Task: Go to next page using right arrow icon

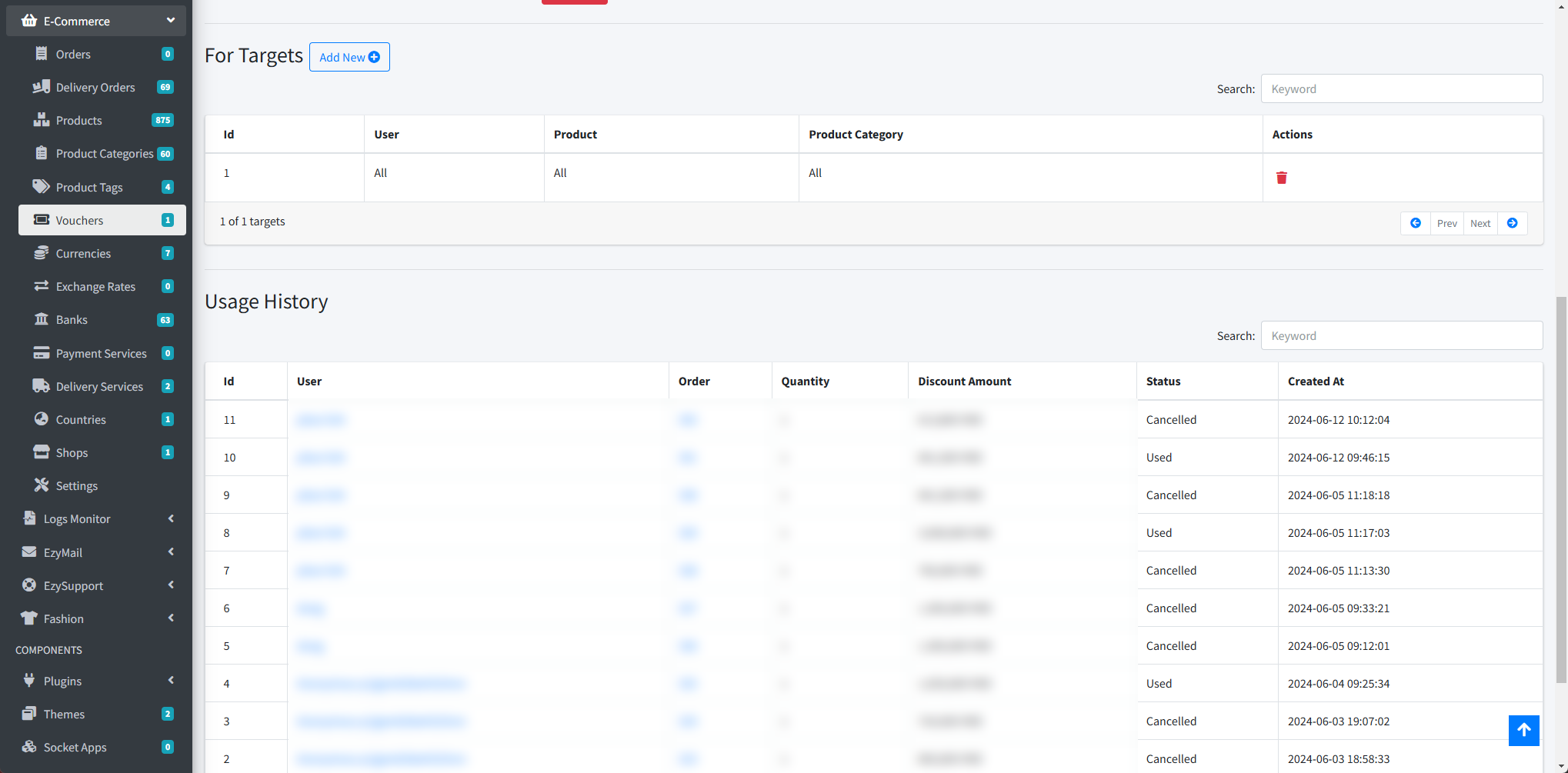Action: tap(1512, 223)
